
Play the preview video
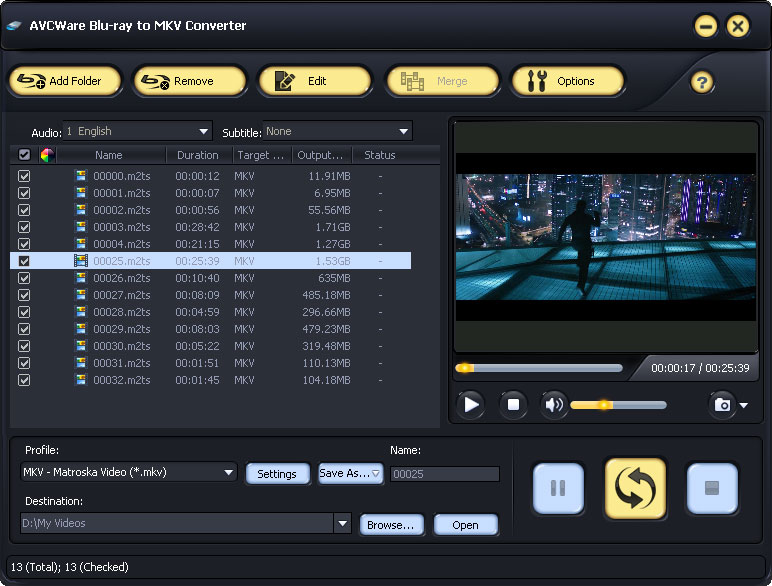[471, 405]
